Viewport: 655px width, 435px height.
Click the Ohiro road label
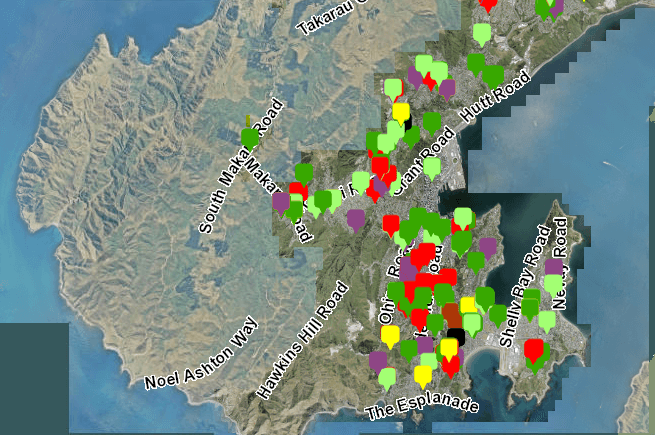(386, 310)
